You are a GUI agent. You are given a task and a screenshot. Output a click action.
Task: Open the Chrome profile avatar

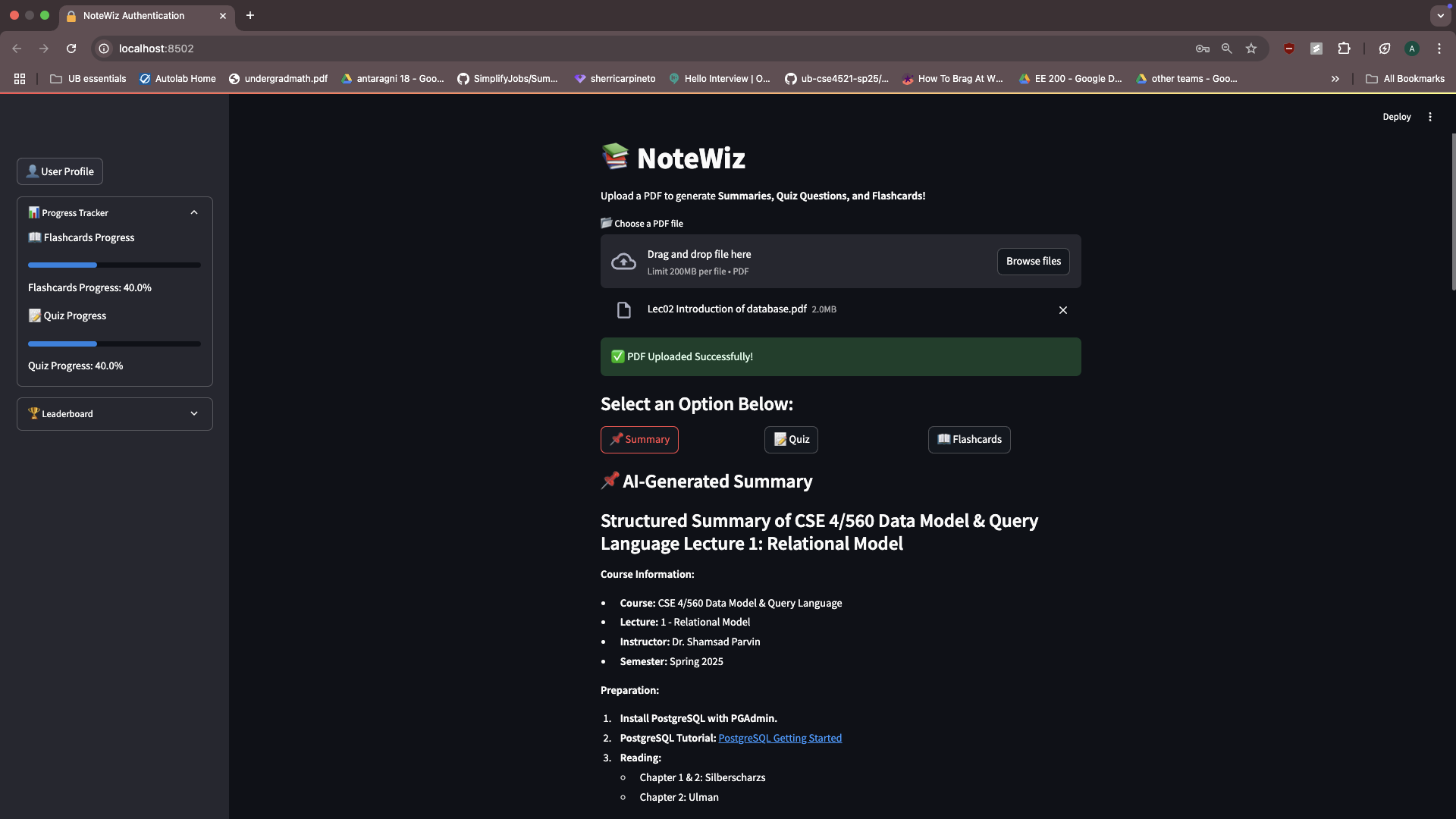pos(1411,49)
